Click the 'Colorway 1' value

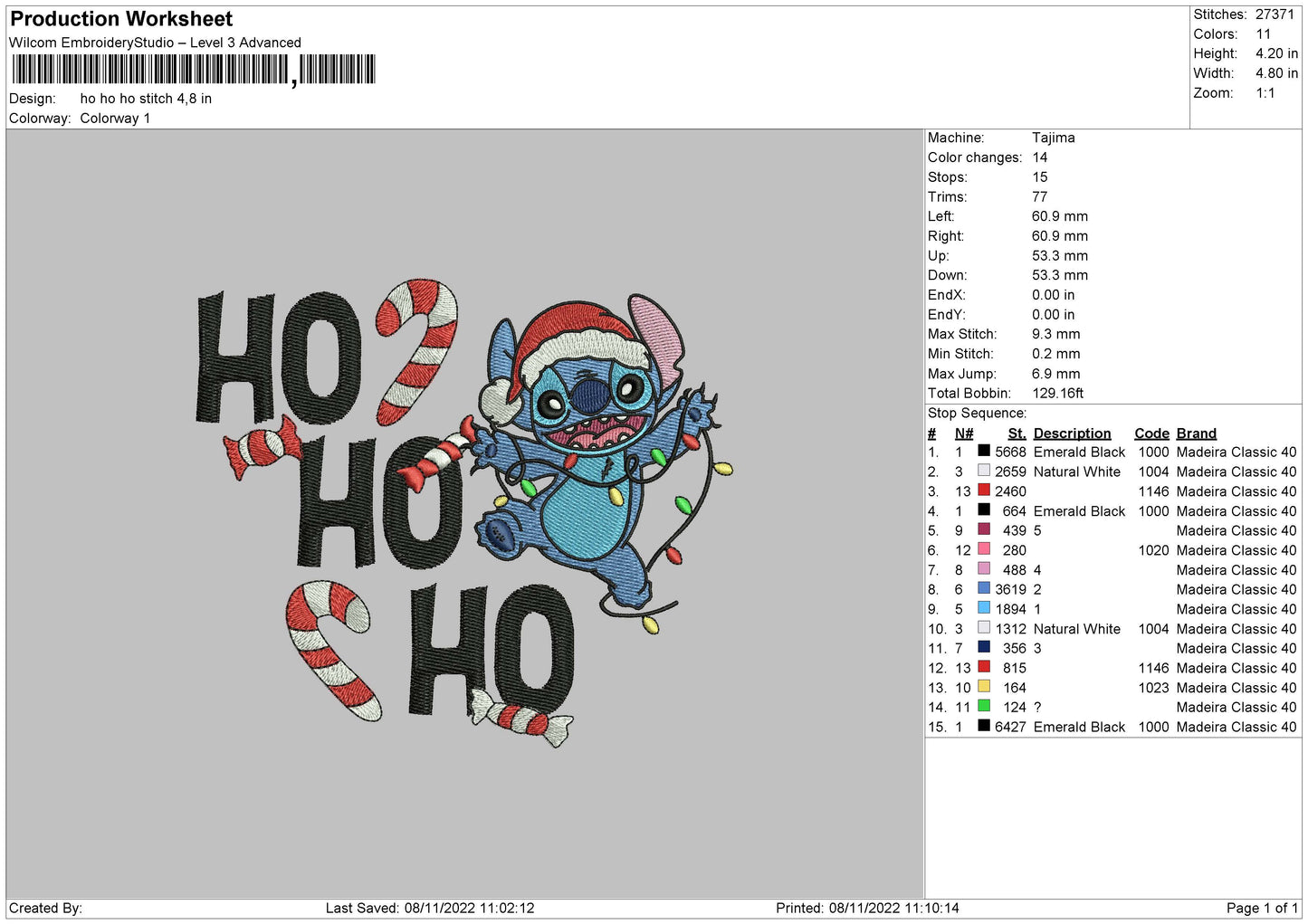(x=115, y=119)
